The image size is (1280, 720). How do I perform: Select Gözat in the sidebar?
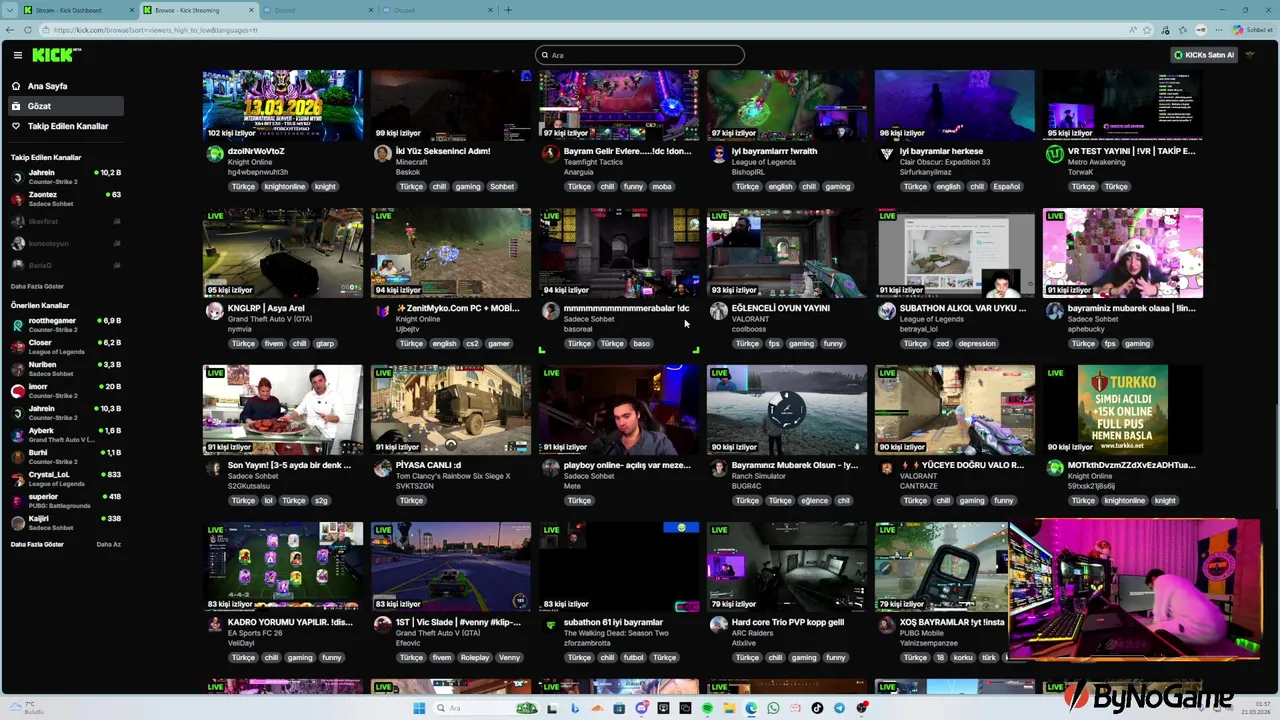tap(65, 106)
